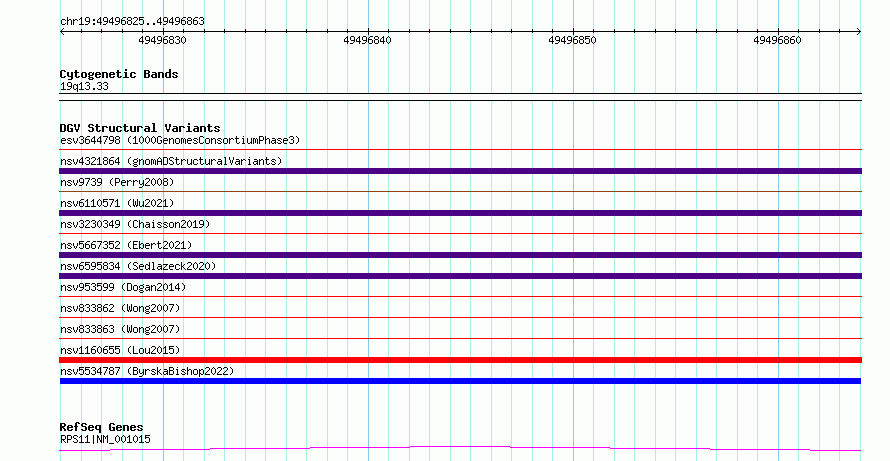The width and height of the screenshot is (890, 461).
Task: Click variant nsv5667352 (Ebert2021) label
Action: click(126, 245)
